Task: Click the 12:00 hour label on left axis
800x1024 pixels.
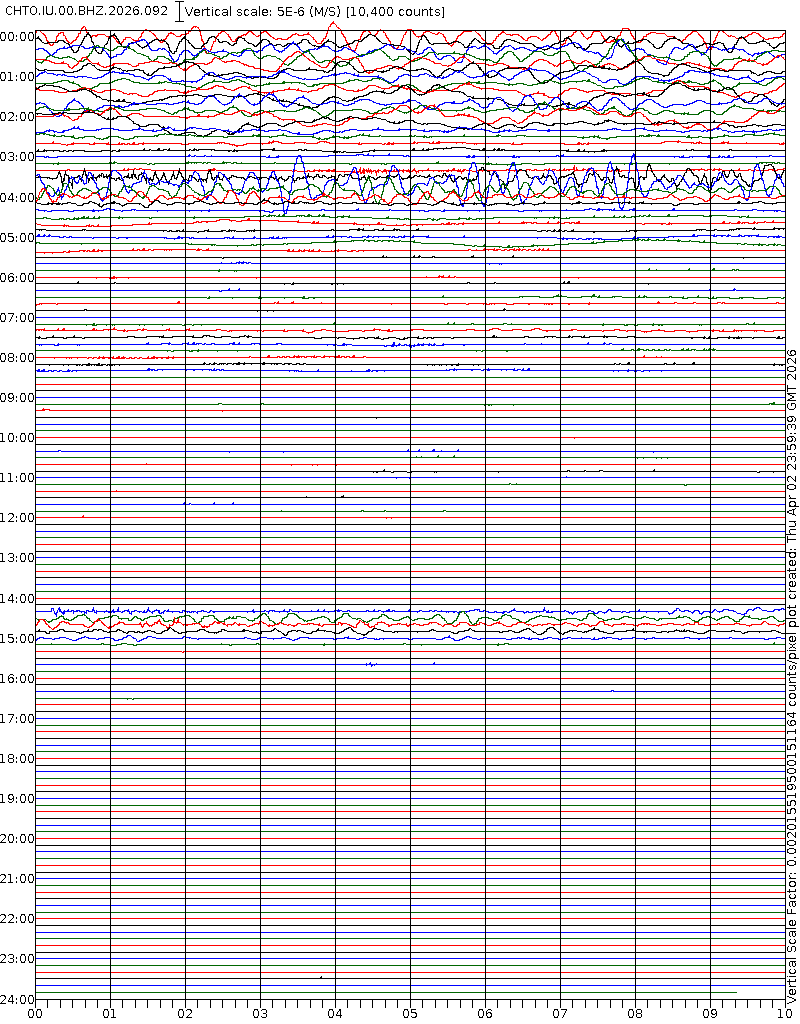Action: coord(17,518)
